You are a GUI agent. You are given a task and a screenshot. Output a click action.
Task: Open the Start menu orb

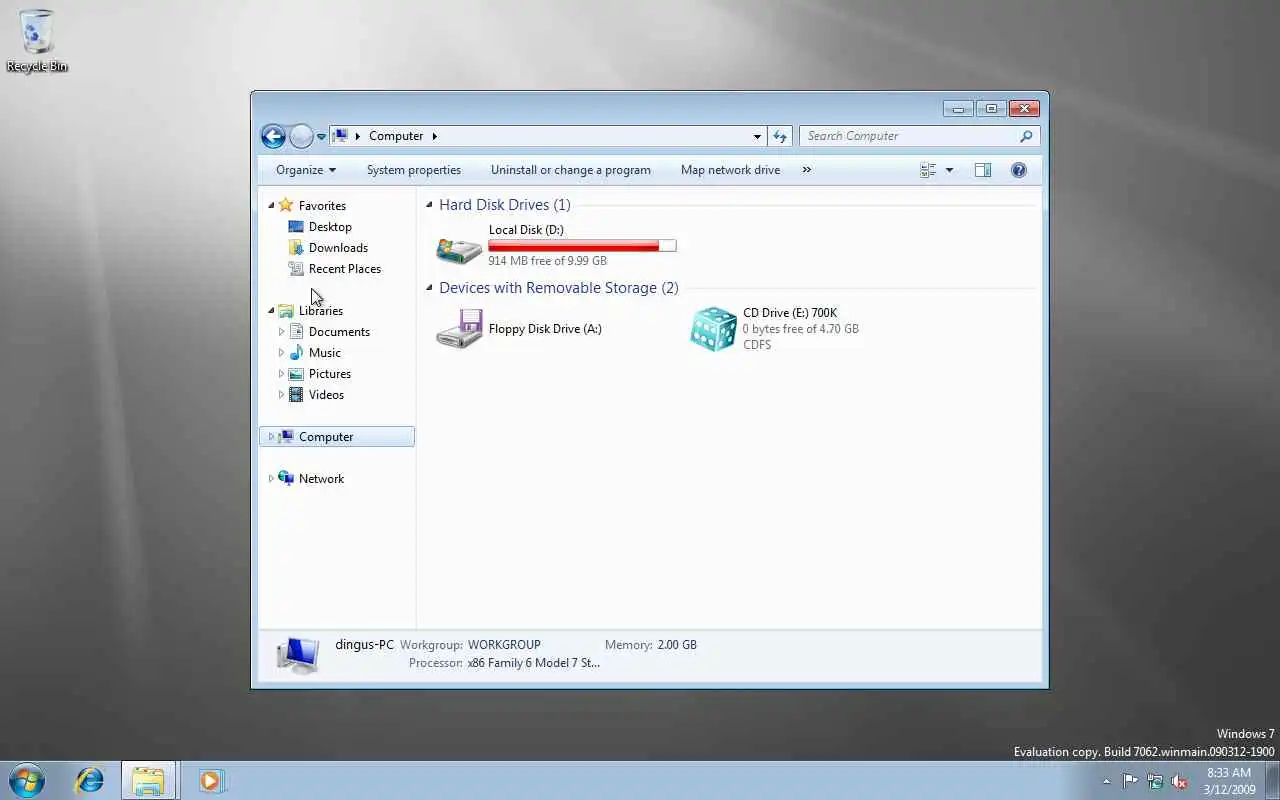pos(27,780)
